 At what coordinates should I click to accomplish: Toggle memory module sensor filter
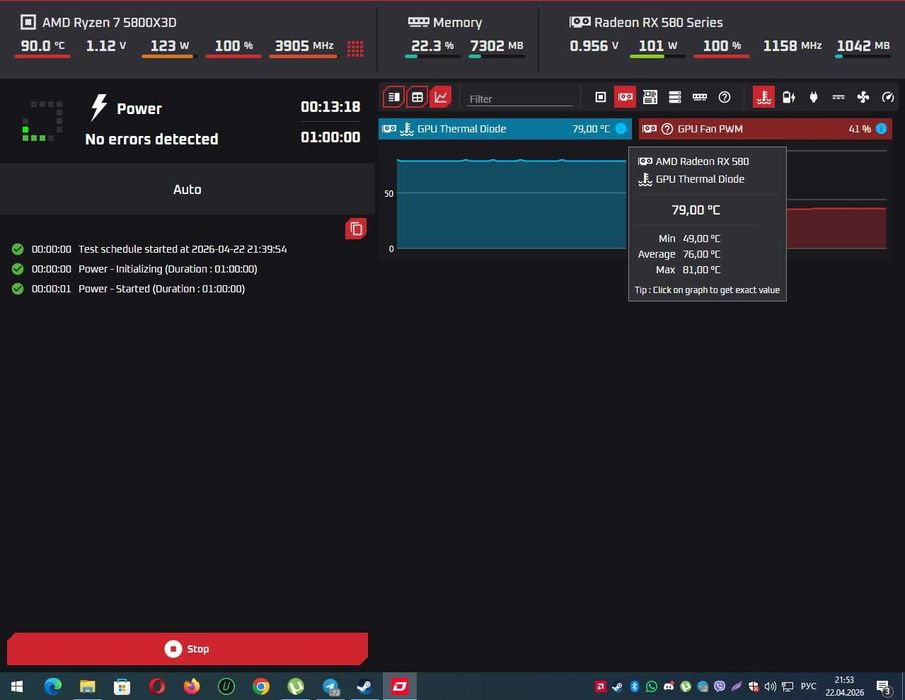(700, 97)
